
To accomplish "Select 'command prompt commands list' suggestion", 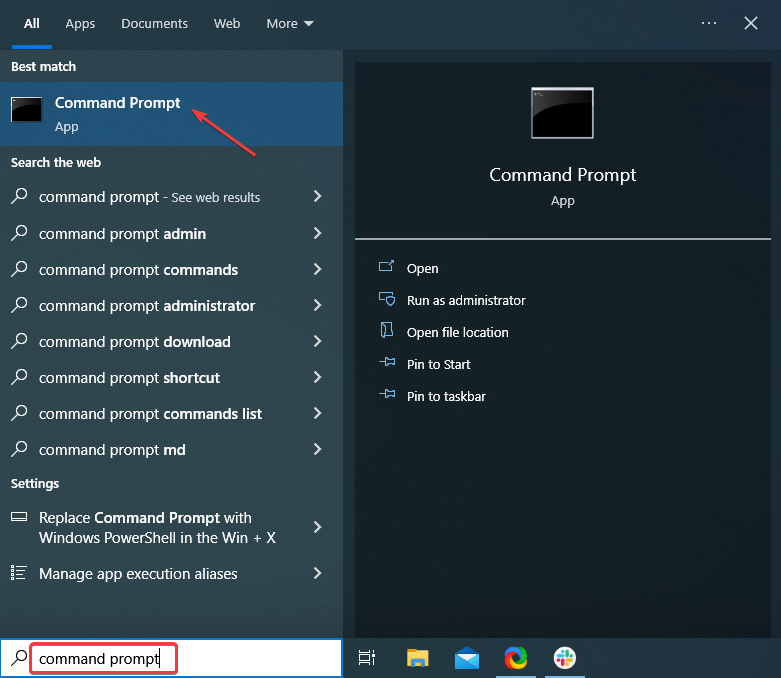I will 171,413.
